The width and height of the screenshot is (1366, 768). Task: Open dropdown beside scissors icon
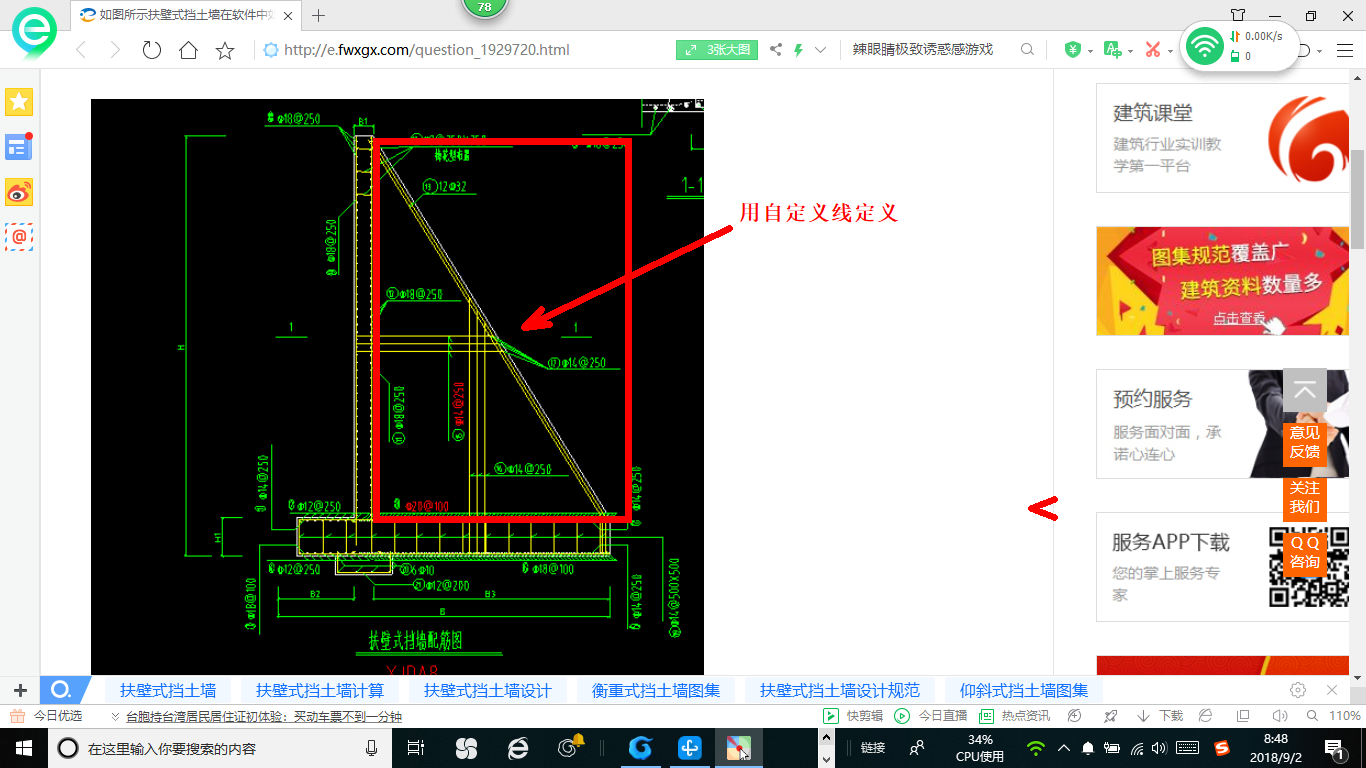point(1170,51)
